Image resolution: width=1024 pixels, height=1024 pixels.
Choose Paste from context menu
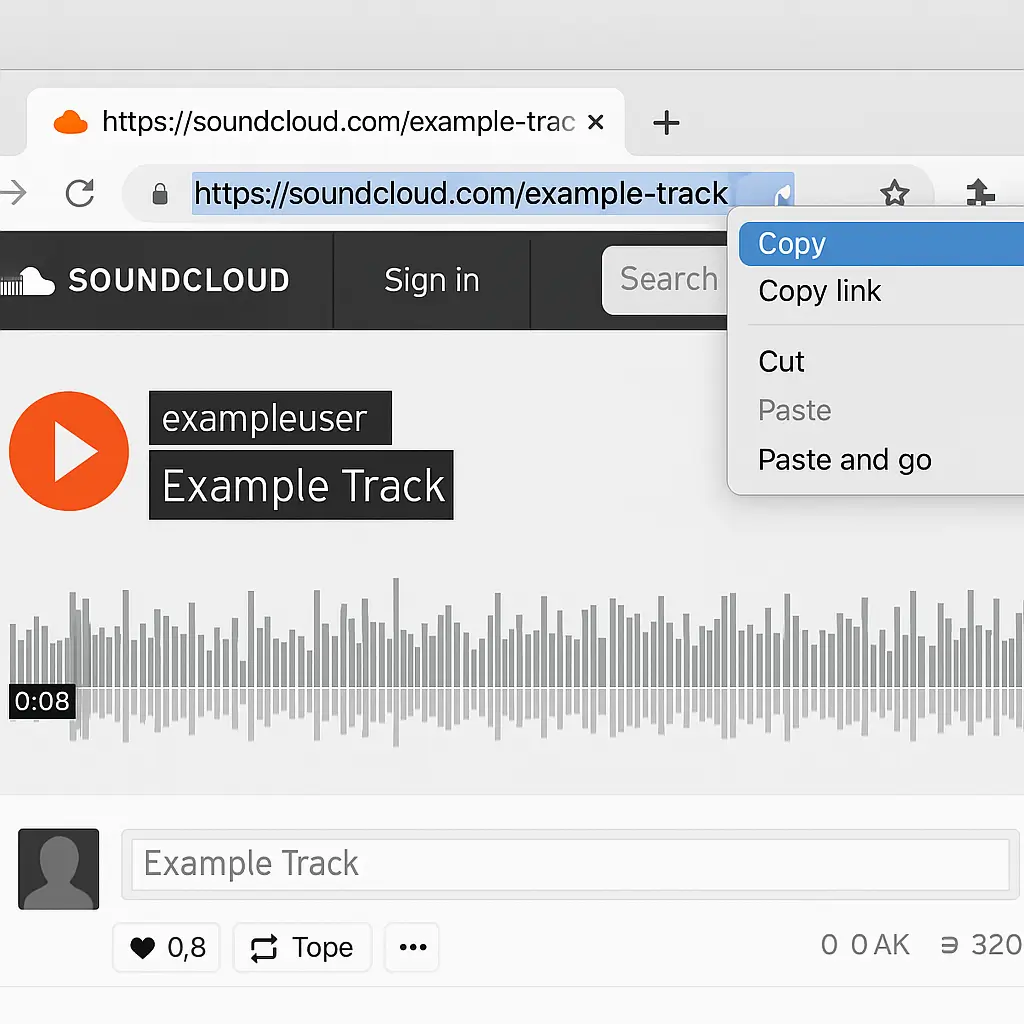click(x=881, y=410)
